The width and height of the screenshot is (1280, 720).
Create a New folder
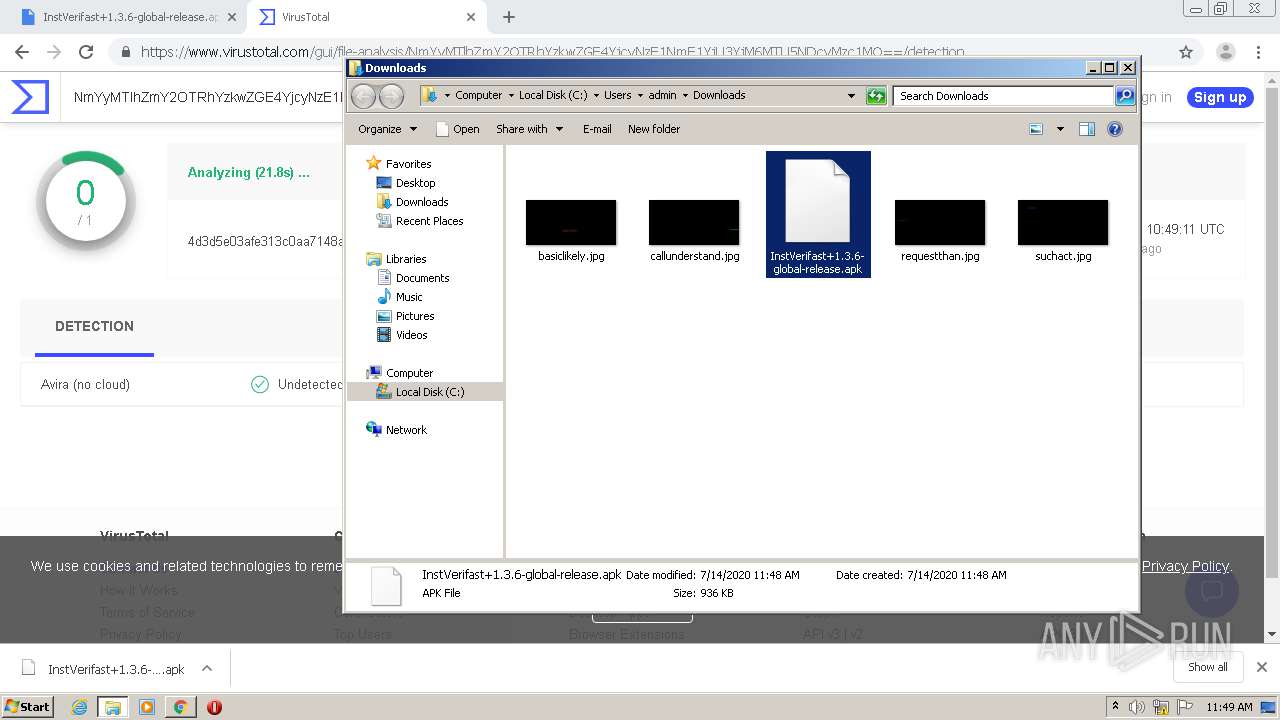click(x=654, y=129)
